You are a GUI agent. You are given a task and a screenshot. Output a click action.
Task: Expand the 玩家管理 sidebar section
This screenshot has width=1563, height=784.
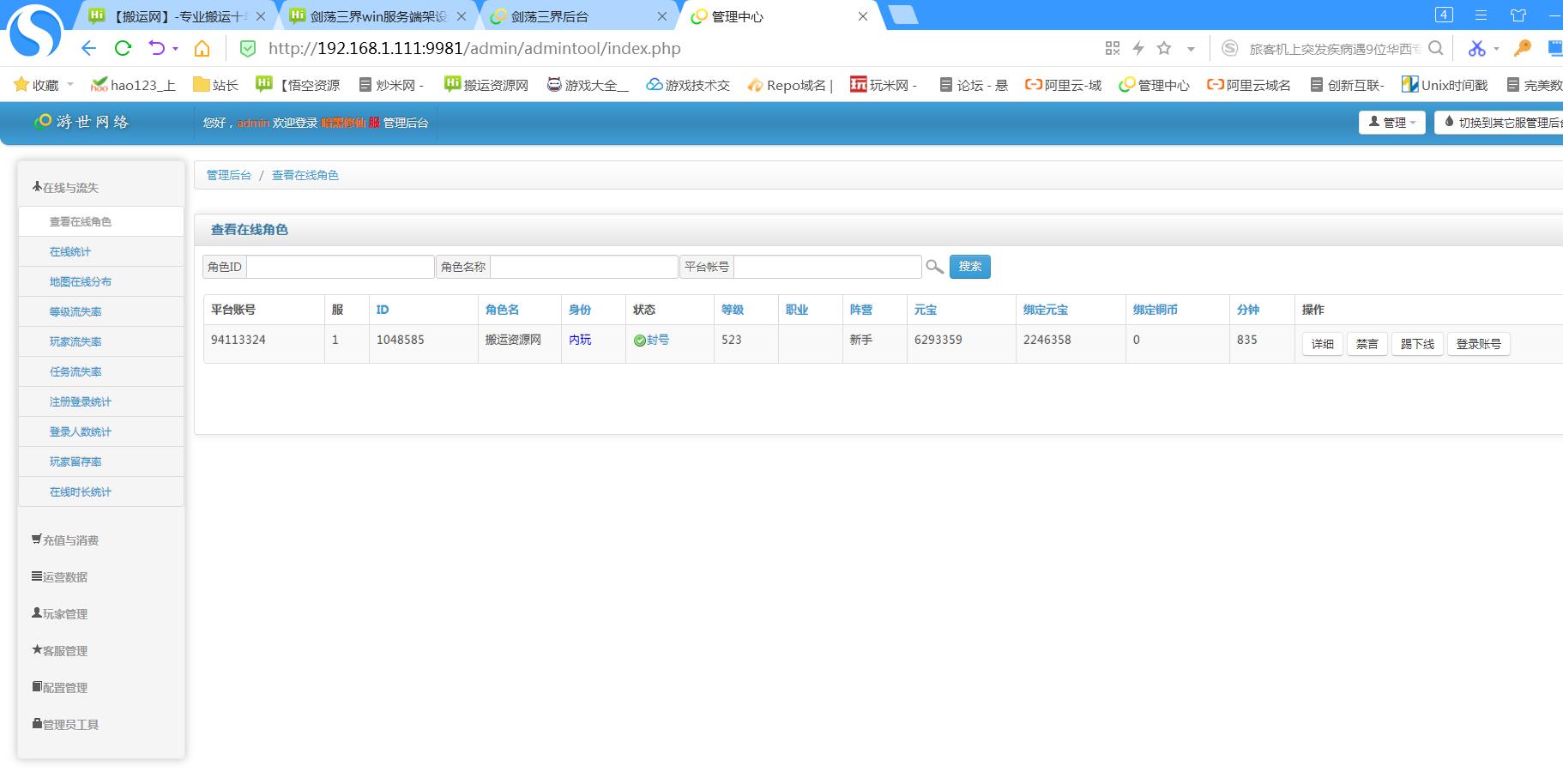65,614
